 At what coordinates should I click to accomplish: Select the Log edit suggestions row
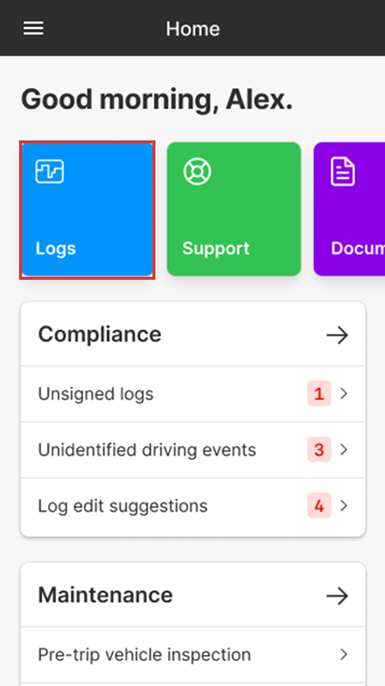[193, 507]
